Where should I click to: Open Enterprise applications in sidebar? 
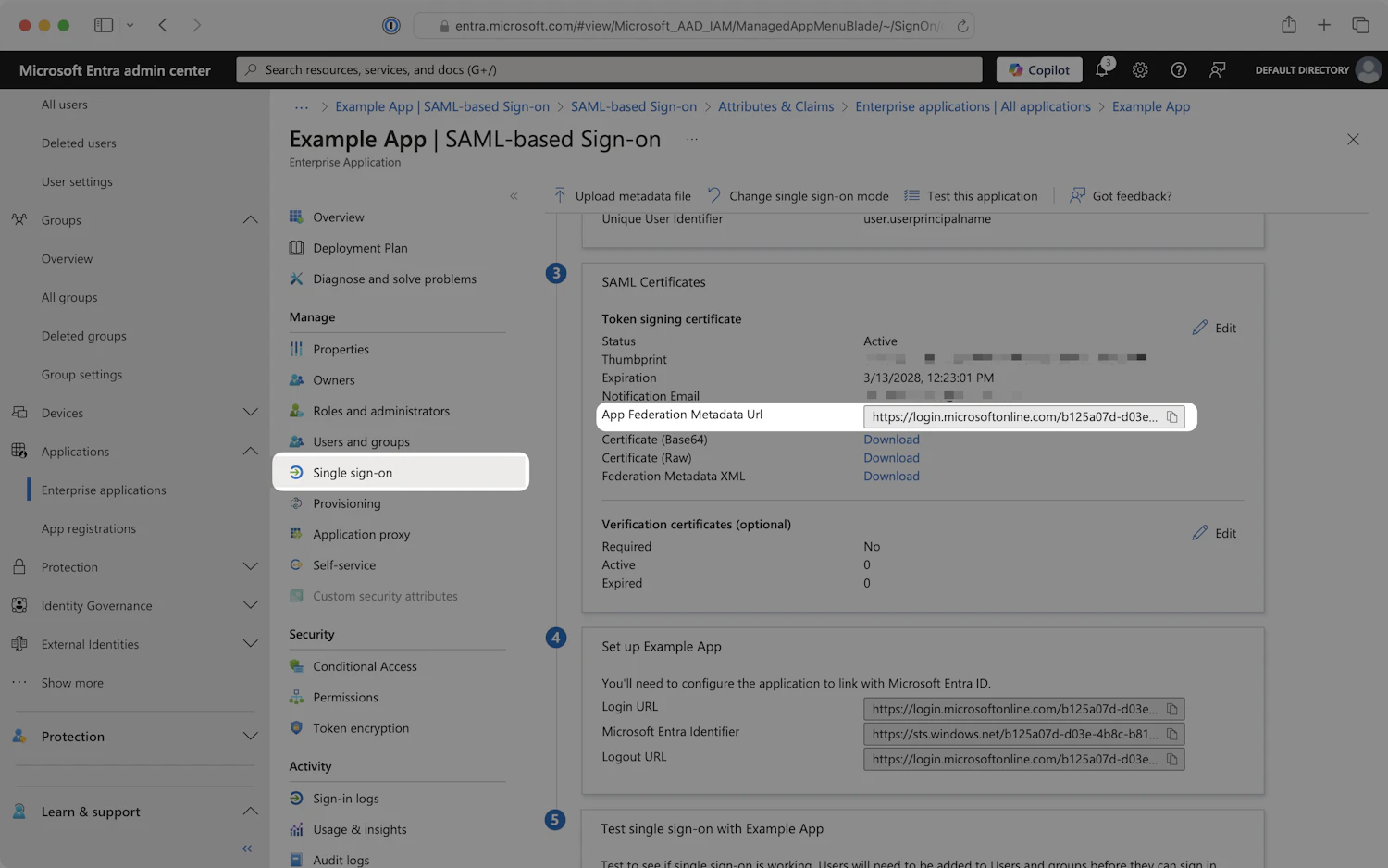point(104,490)
